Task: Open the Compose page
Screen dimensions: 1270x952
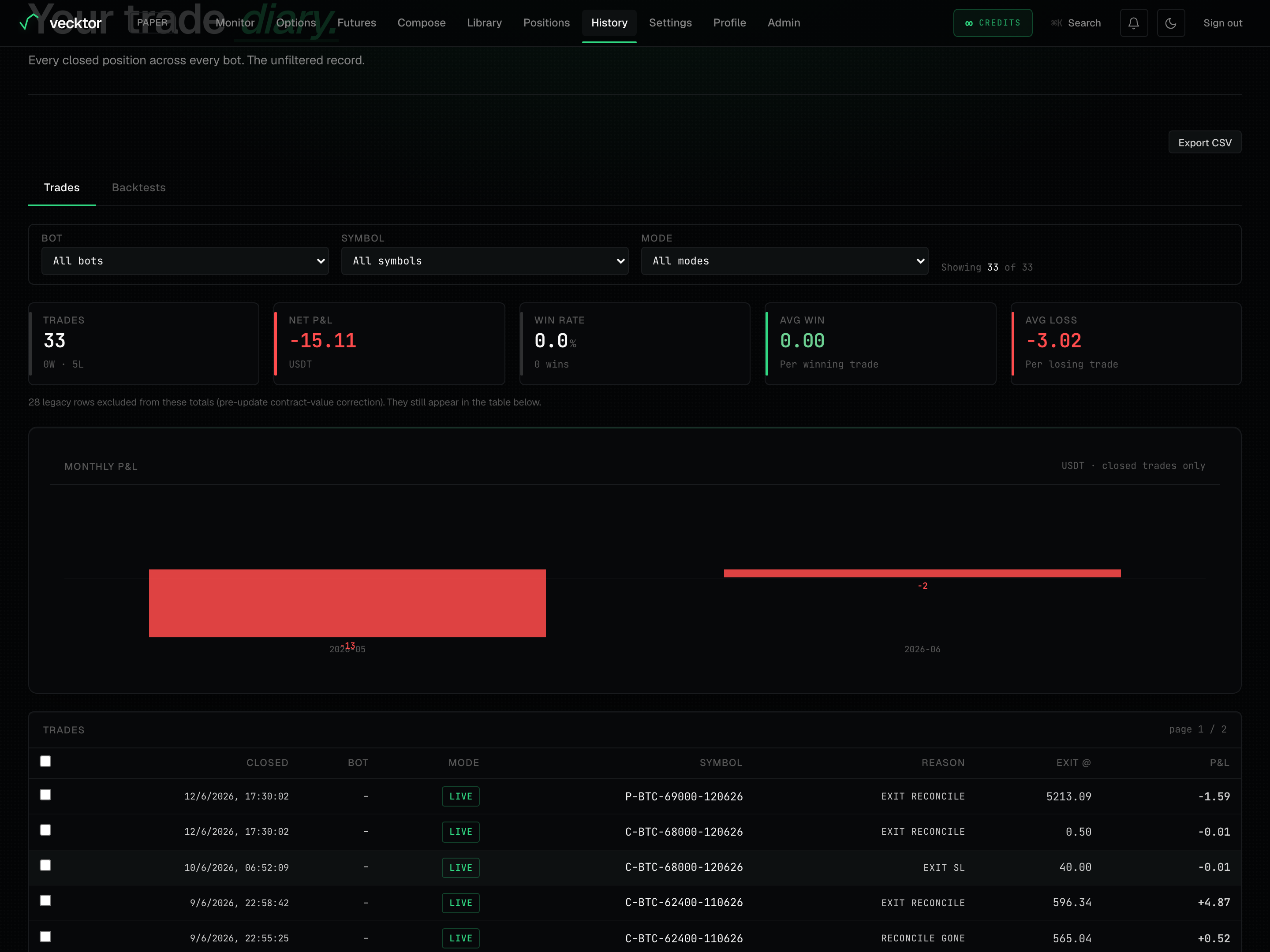Action: tap(422, 23)
